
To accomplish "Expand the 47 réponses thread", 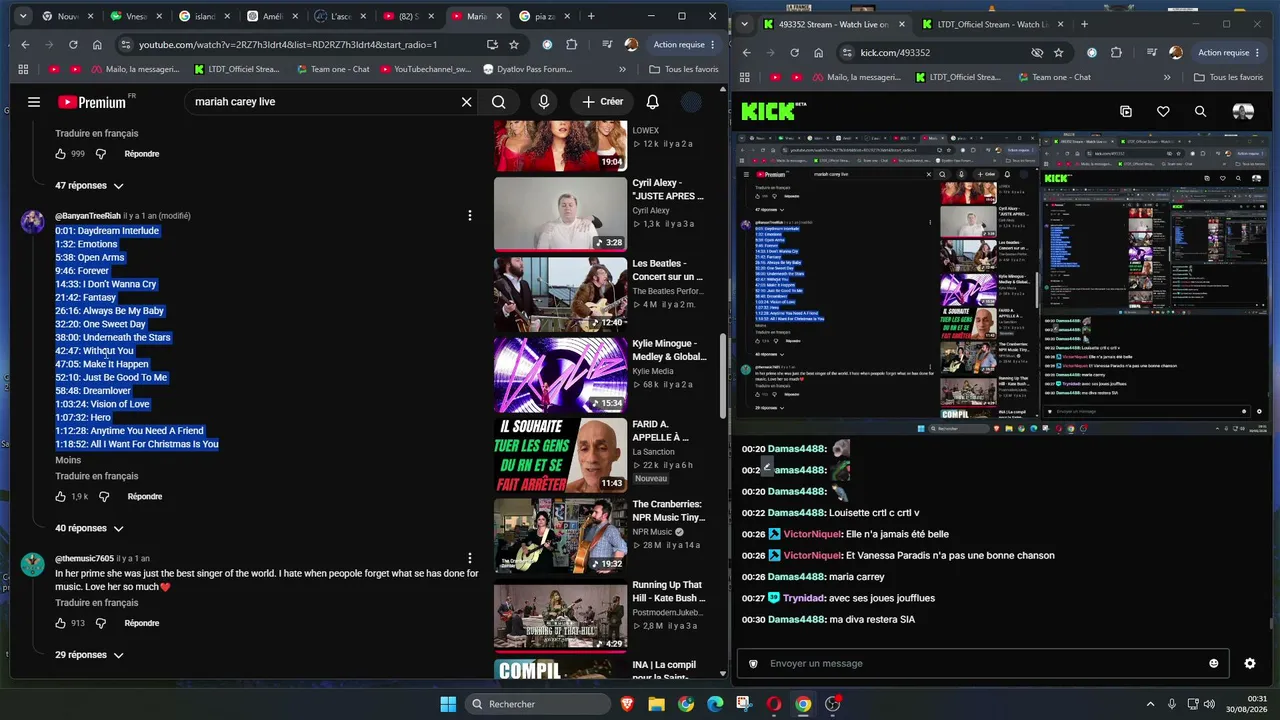I will coord(90,186).
